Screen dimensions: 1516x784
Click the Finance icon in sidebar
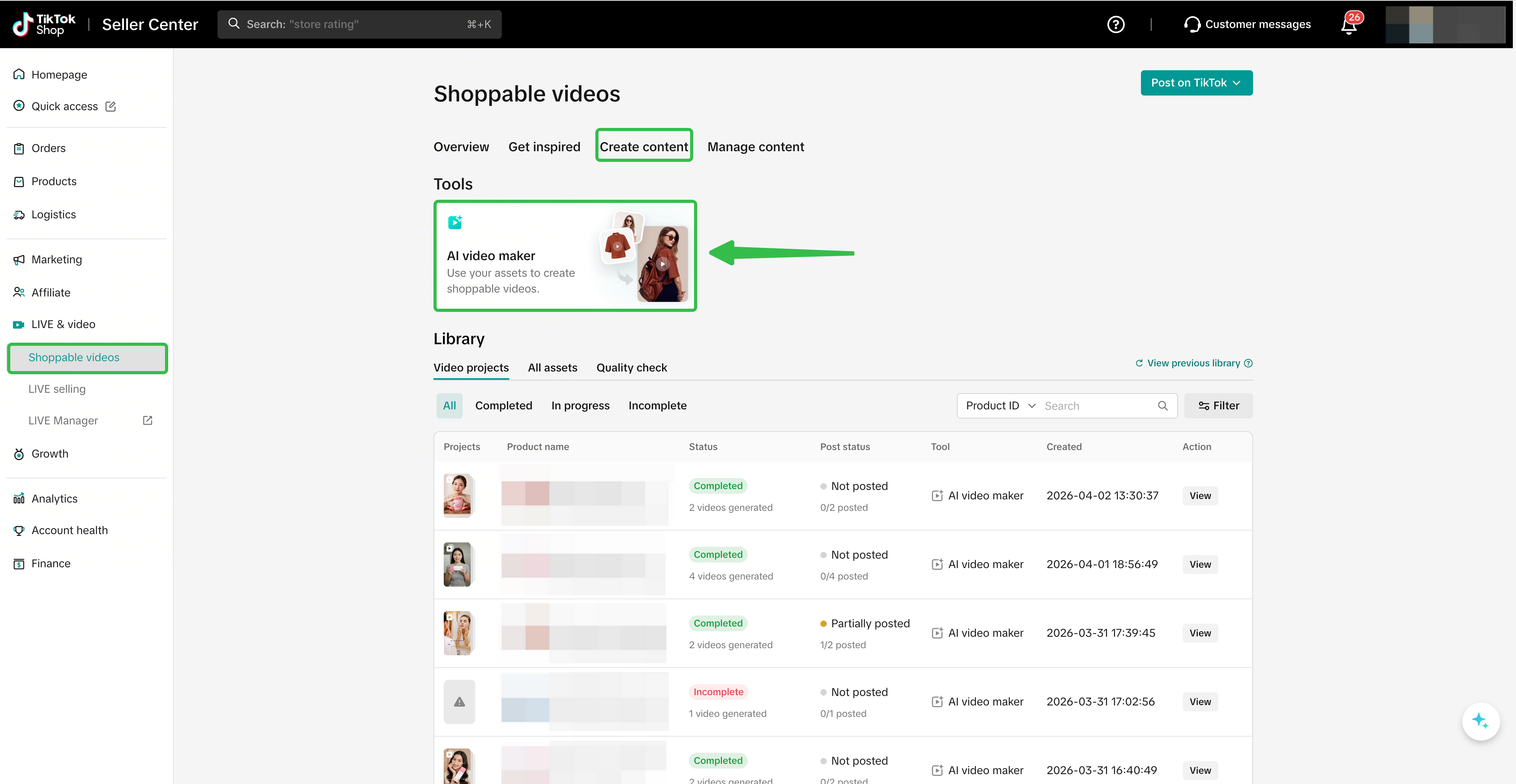point(19,564)
